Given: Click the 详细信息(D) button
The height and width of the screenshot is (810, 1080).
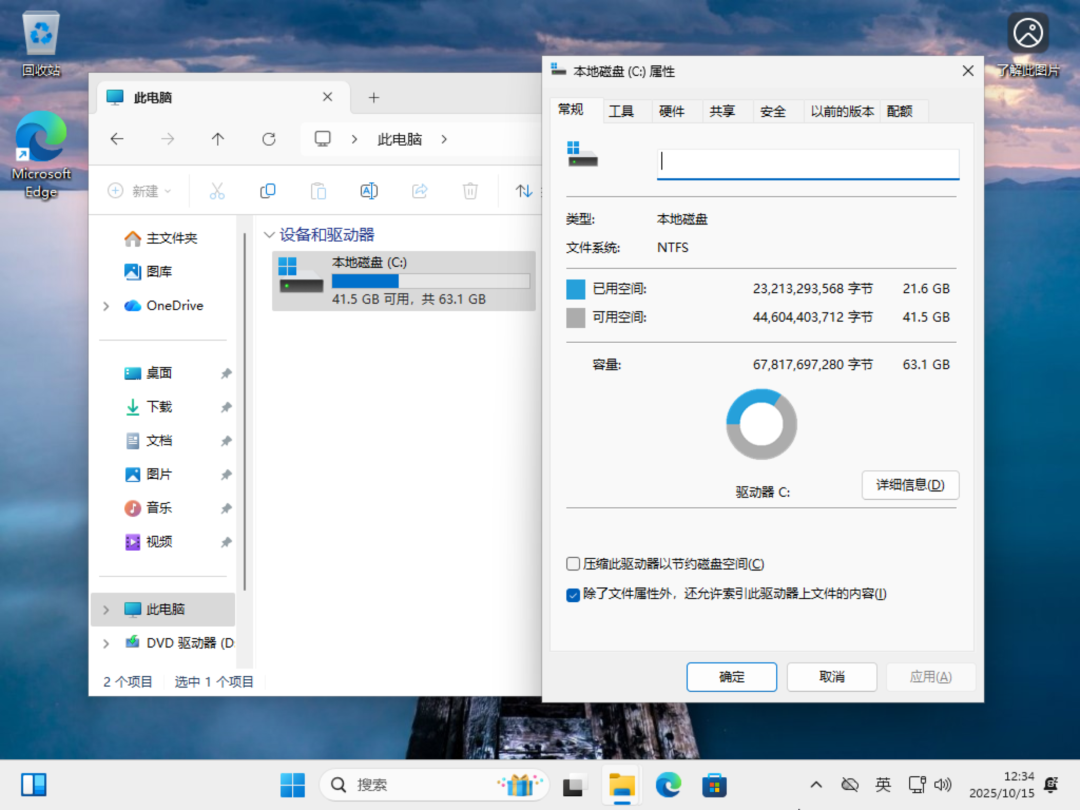Looking at the screenshot, I should tap(910, 485).
